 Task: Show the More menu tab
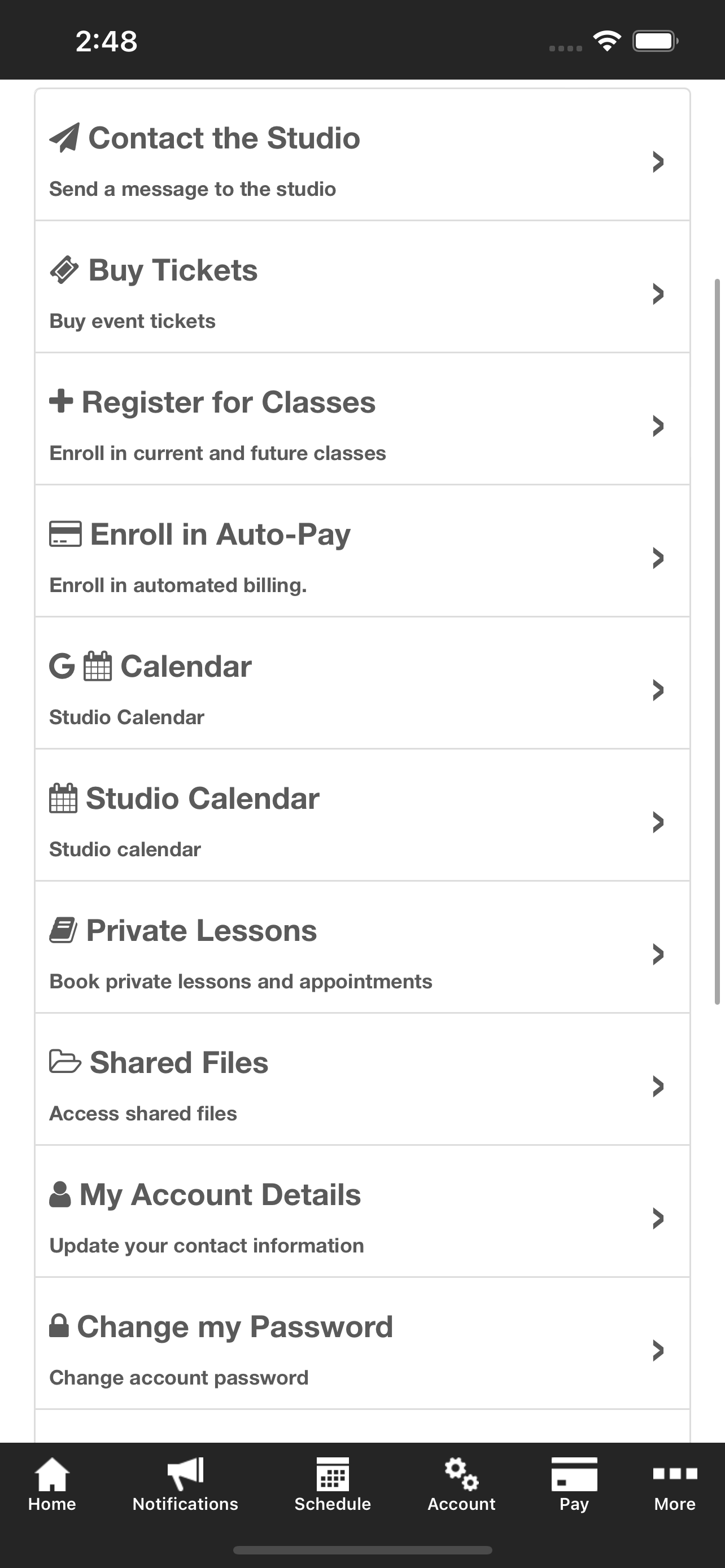pyautogui.click(x=675, y=1485)
